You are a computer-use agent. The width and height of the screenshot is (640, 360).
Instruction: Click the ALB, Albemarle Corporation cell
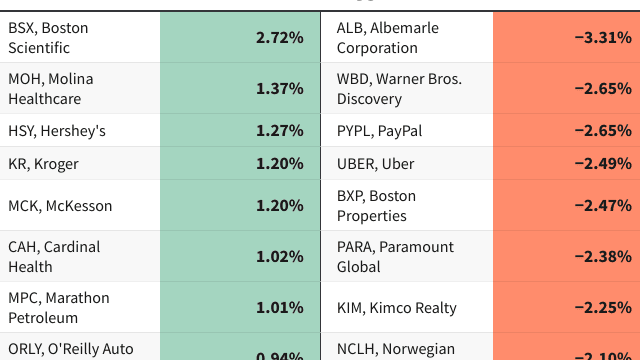407,37
